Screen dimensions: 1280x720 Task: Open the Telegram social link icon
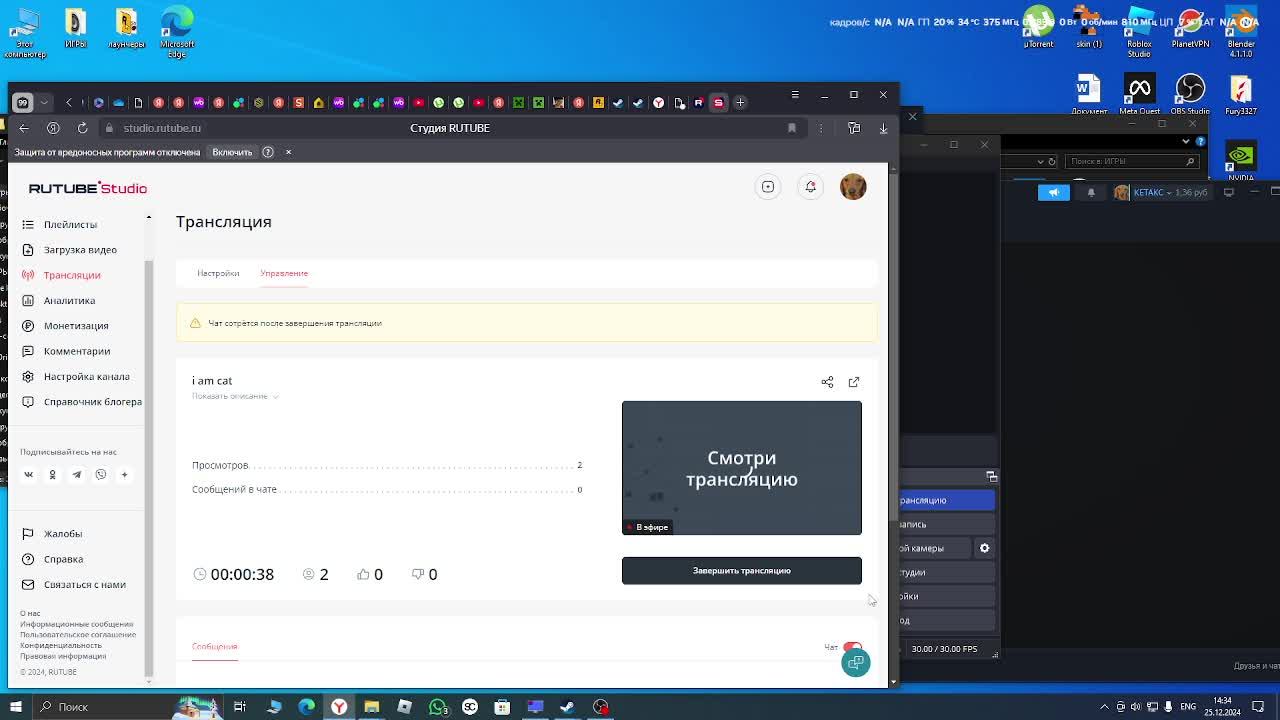click(76, 475)
